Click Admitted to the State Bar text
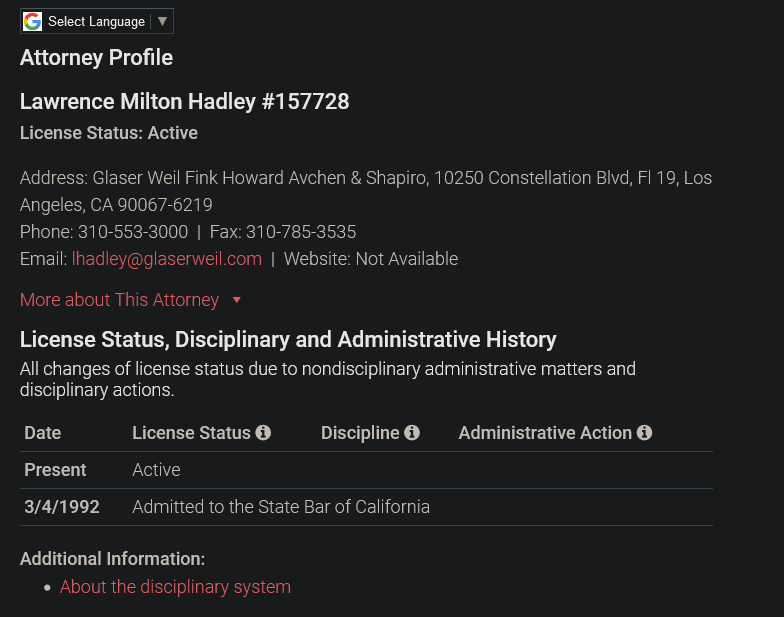The image size is (784, 617). [281, 507]
